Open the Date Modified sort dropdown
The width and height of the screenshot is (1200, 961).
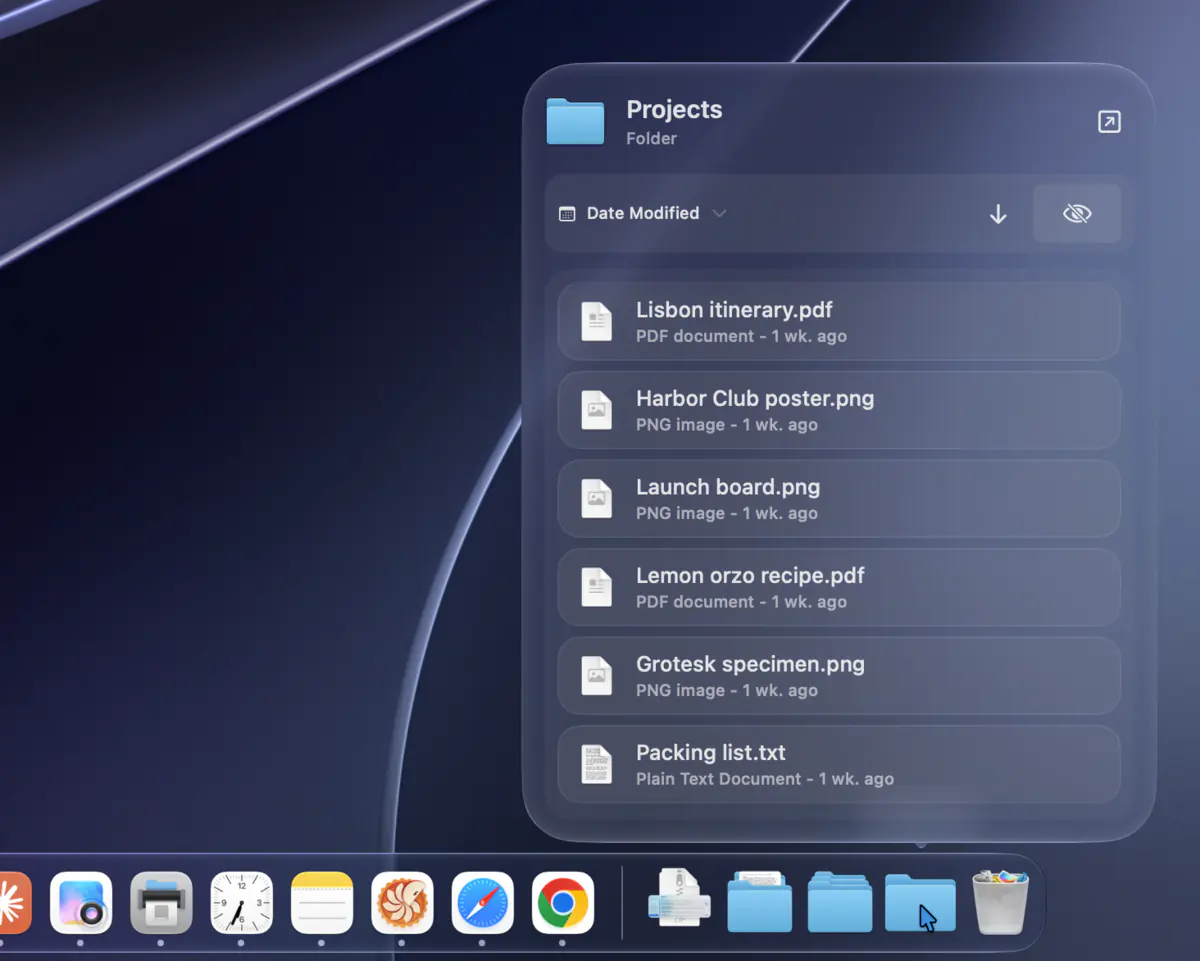click(x=642, y=213)
